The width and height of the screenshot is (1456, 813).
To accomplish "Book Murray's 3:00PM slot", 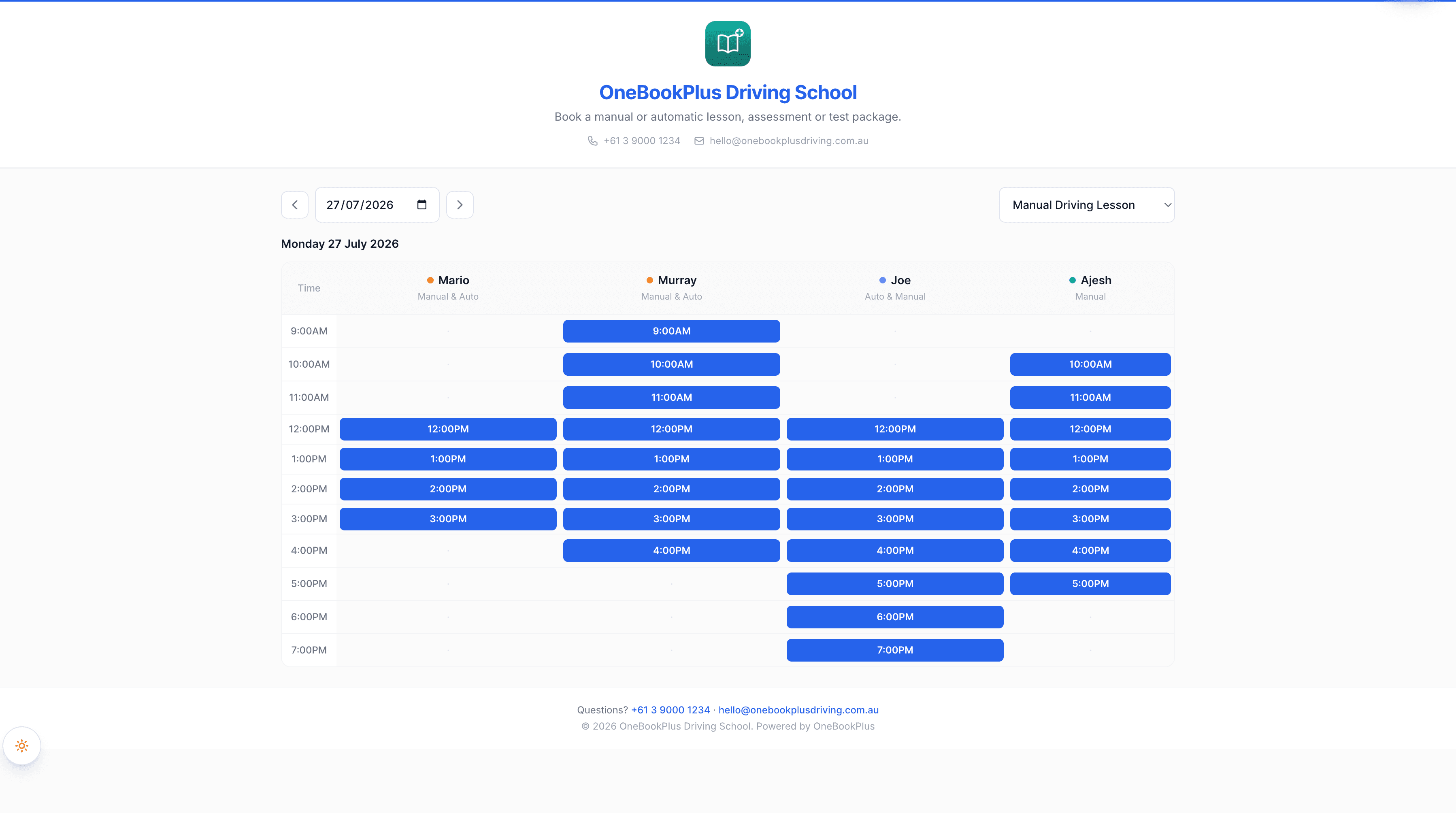I will pos(671,519).
